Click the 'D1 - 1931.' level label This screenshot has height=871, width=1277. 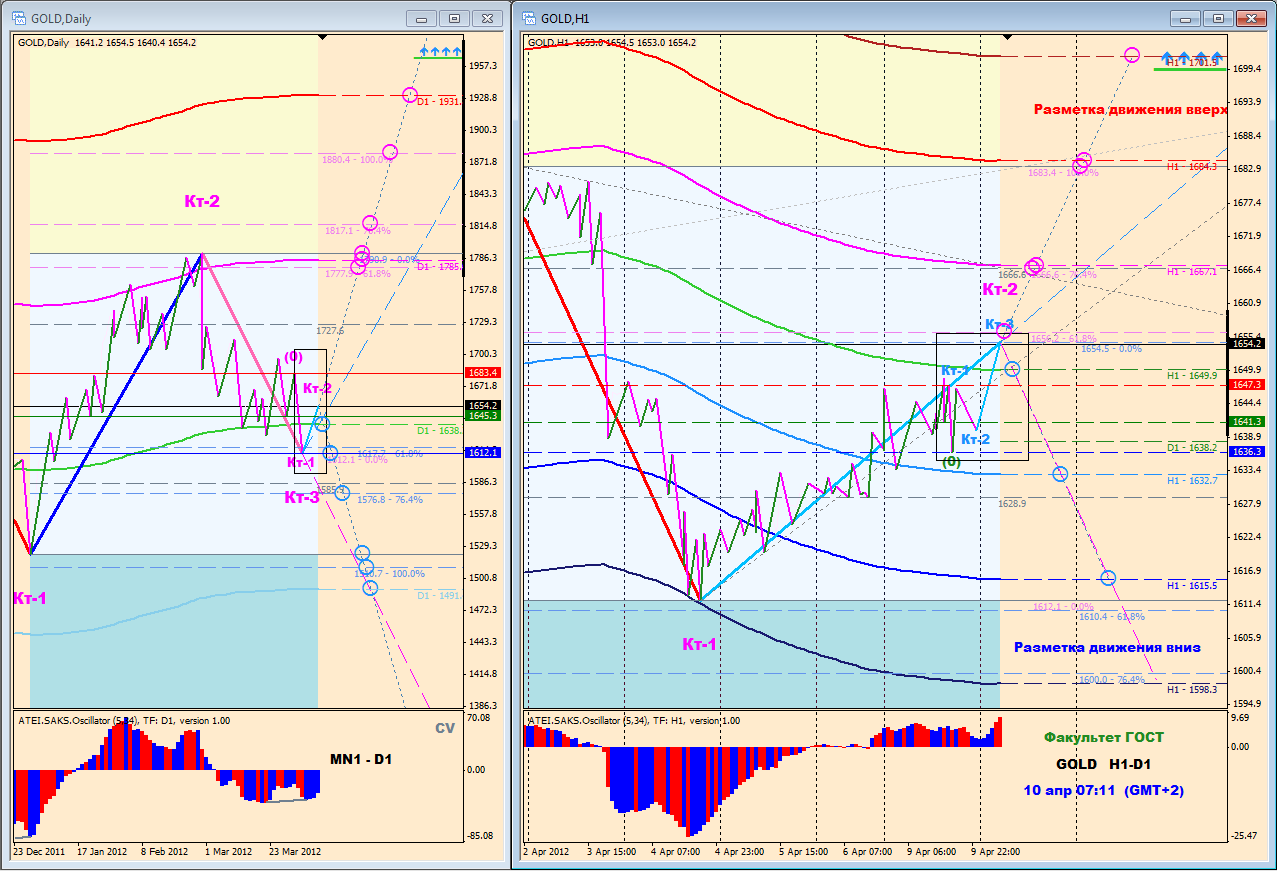pos(438,102)
